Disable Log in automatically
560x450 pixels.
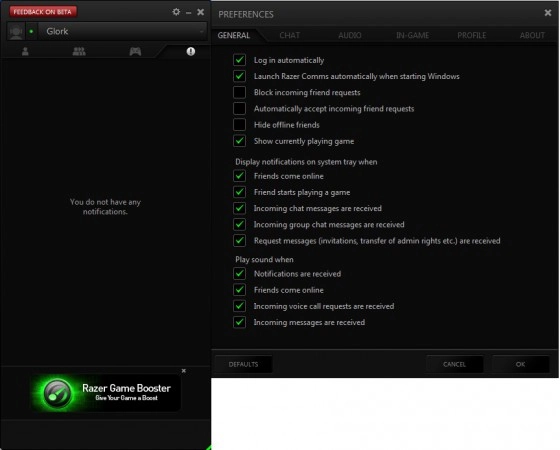(240, 60)
